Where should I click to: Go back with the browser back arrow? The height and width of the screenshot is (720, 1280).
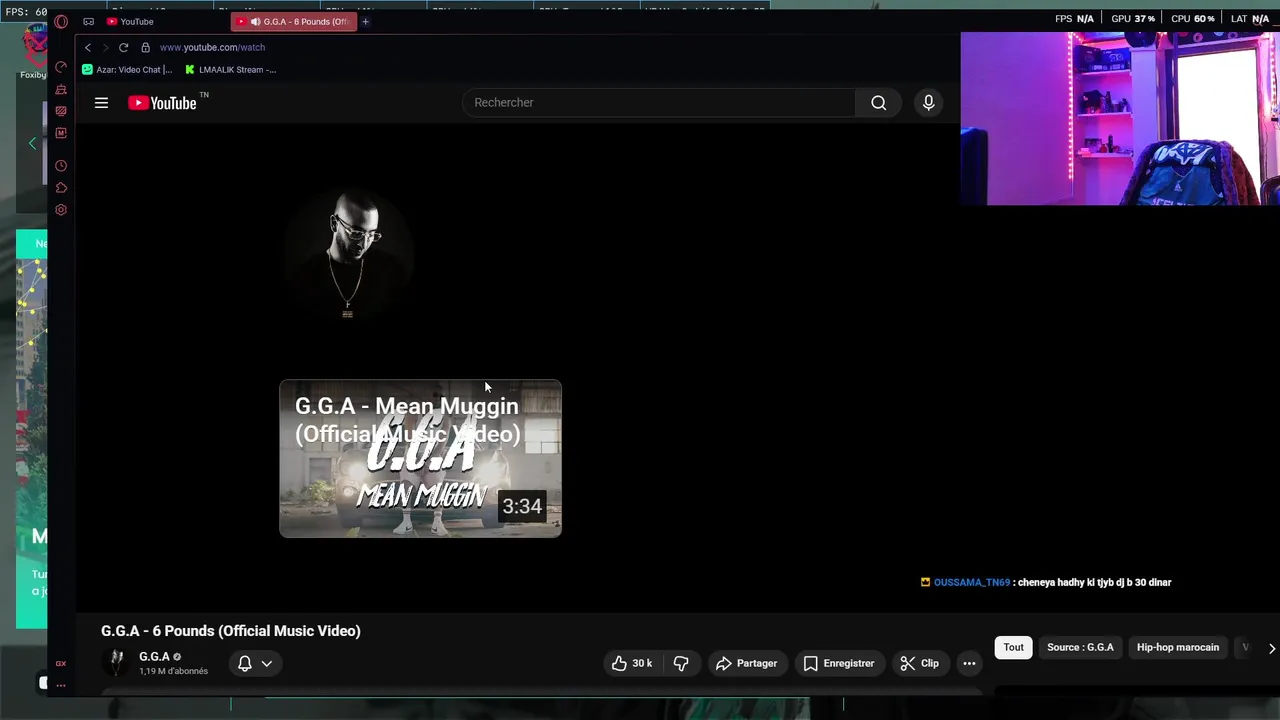click(x=88, y=47)
